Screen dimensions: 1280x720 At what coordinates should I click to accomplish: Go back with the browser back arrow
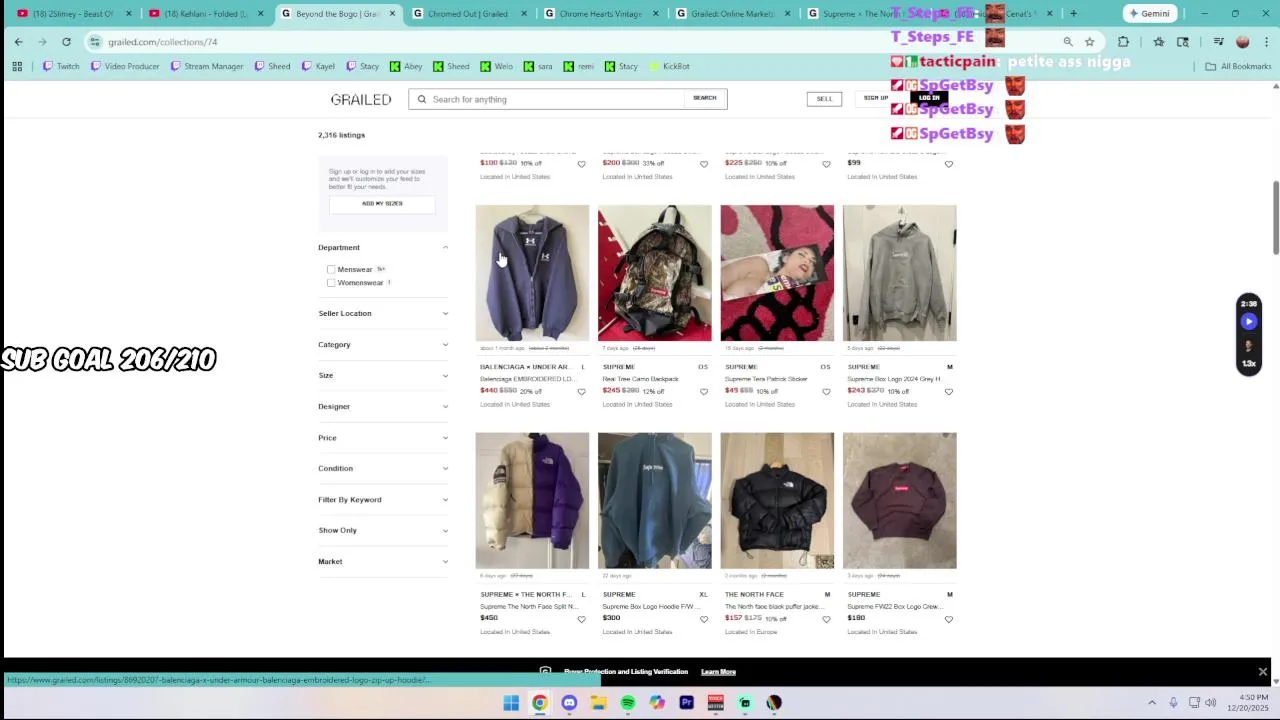pos(18,42)
